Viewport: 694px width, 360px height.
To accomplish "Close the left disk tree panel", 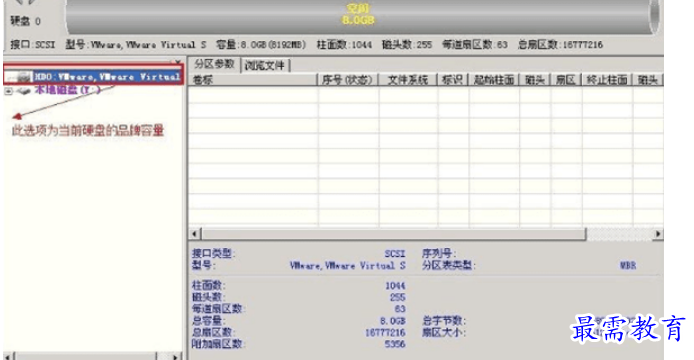I will pos(177,62).
